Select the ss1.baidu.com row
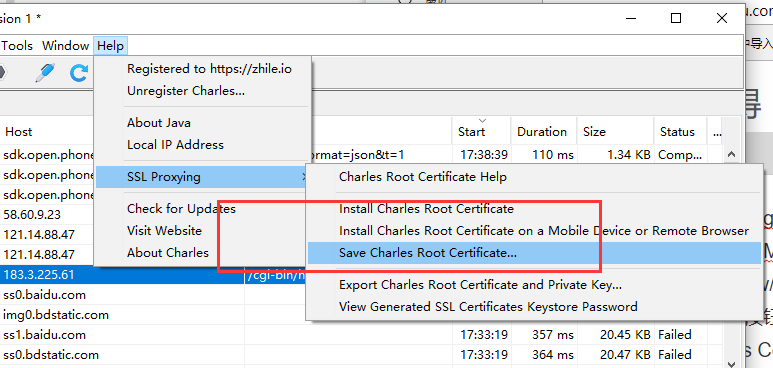The image size is (773, 368). coord(44,335)
